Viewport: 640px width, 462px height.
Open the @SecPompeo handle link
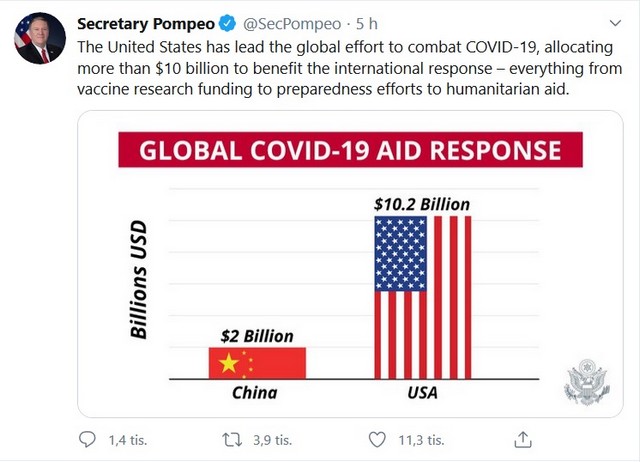[292, 24]
